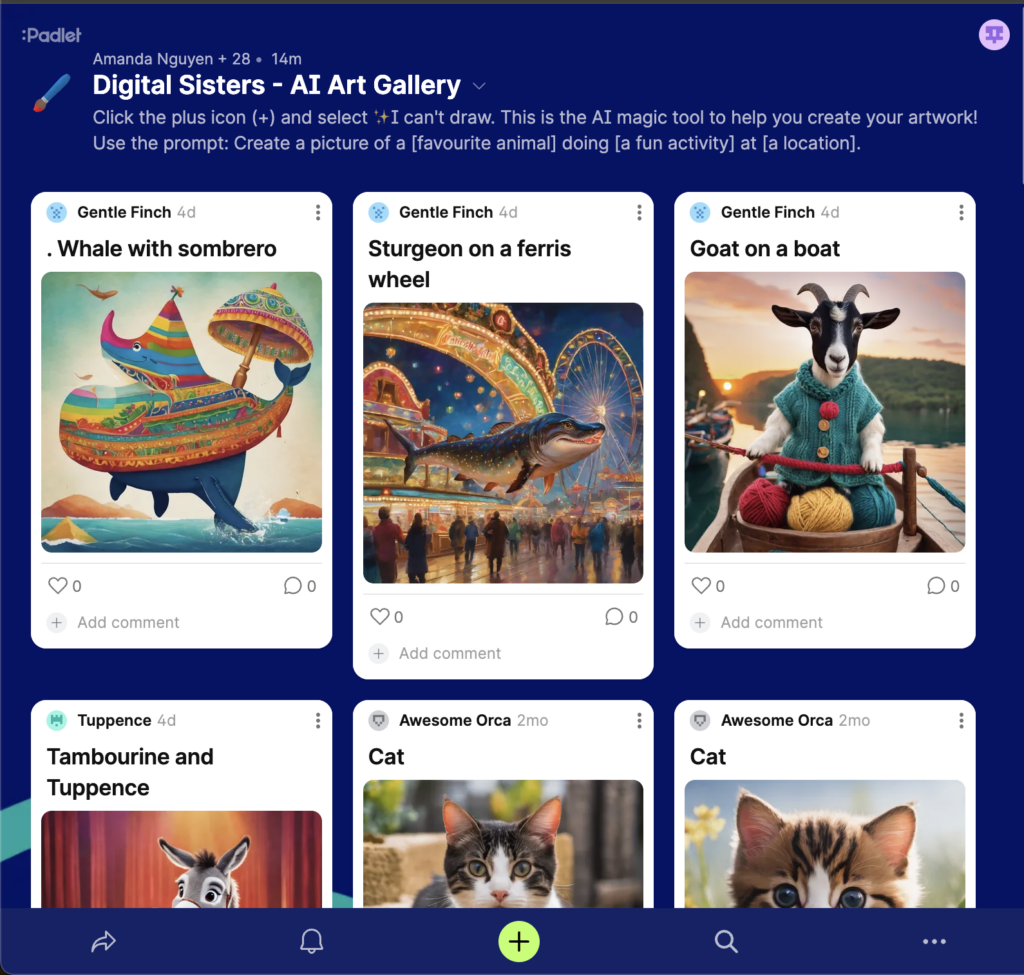
Task: Expand chevron beside Digital Sisters title
Action: pyautogui.click(x=479, y=86)
